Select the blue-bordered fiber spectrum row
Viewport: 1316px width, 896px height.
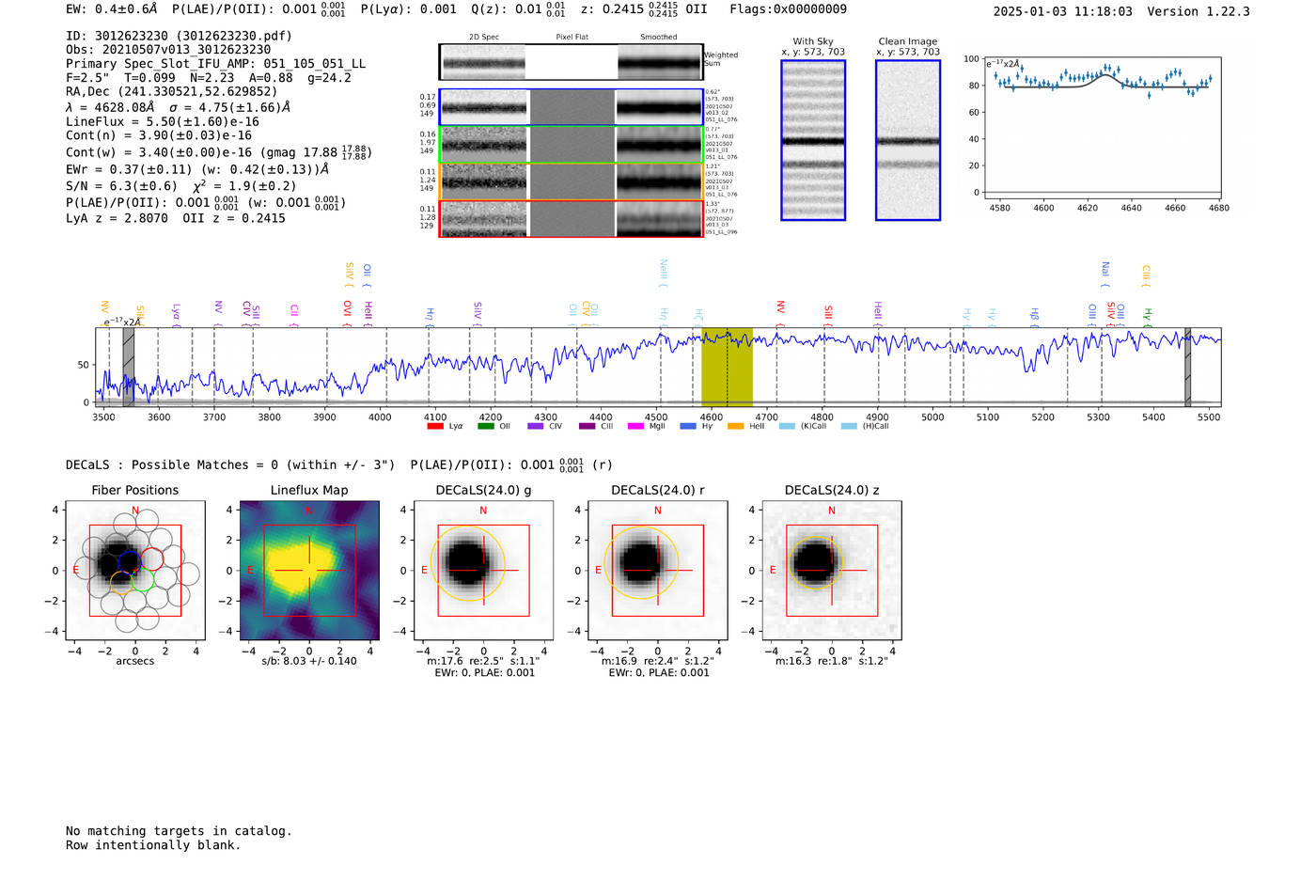coord(571,107)
